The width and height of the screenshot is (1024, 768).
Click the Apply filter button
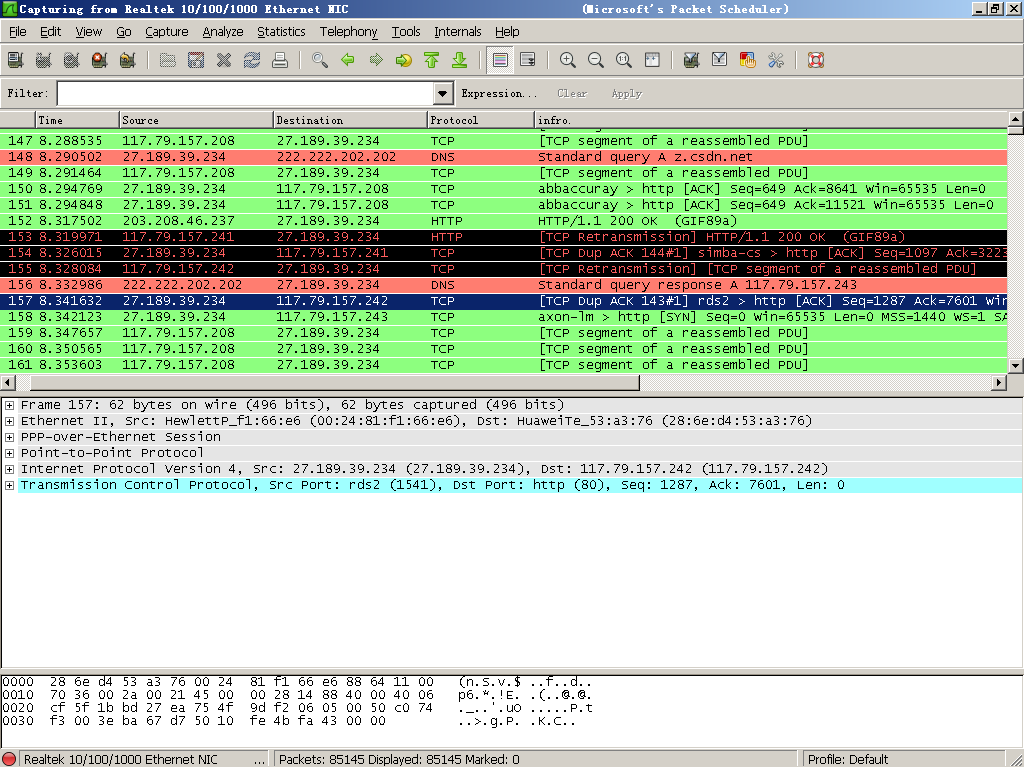(626, 93)
